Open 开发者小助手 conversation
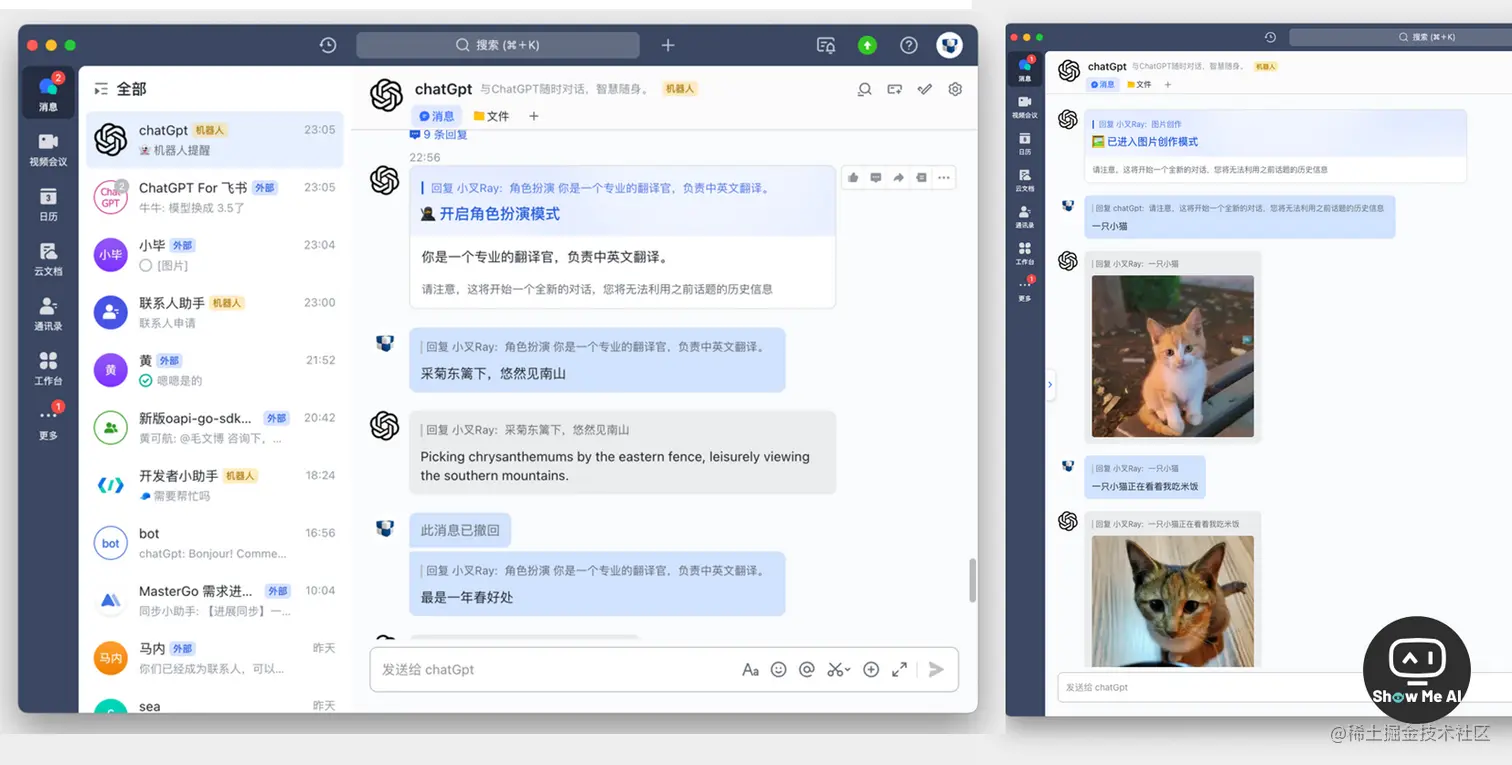 215,485
